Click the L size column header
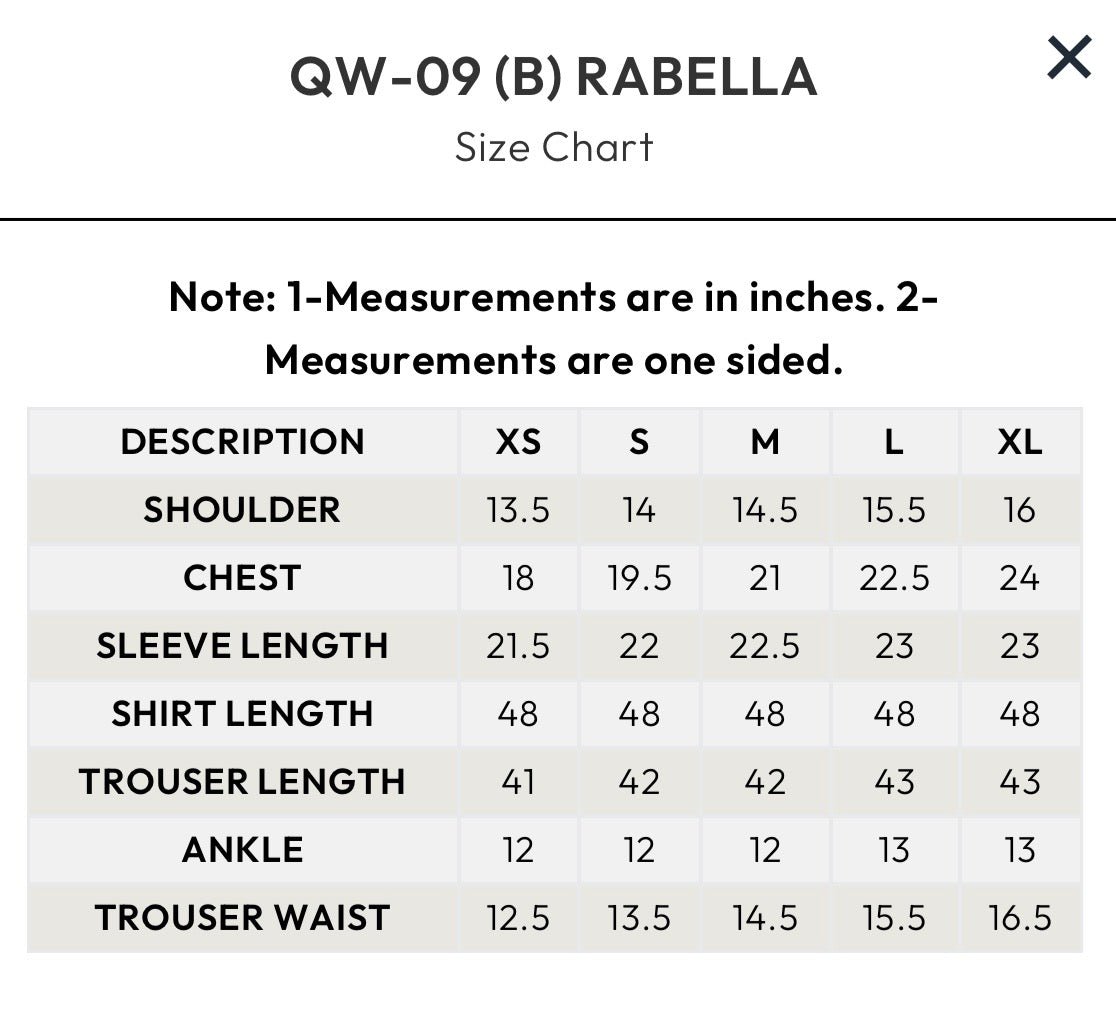The image size is (1116, 1015). (x=894, y=441)
